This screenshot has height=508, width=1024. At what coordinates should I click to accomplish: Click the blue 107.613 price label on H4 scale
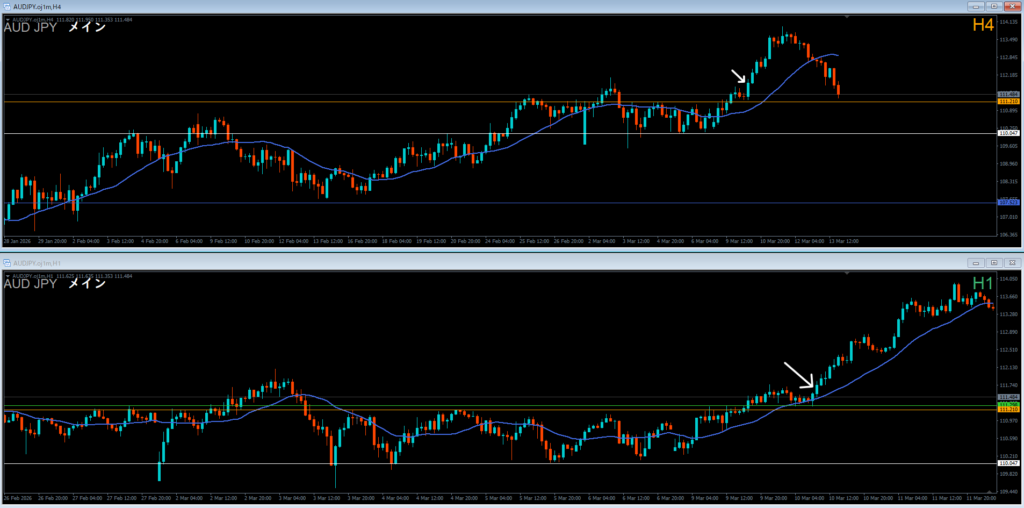point(1008,203)
